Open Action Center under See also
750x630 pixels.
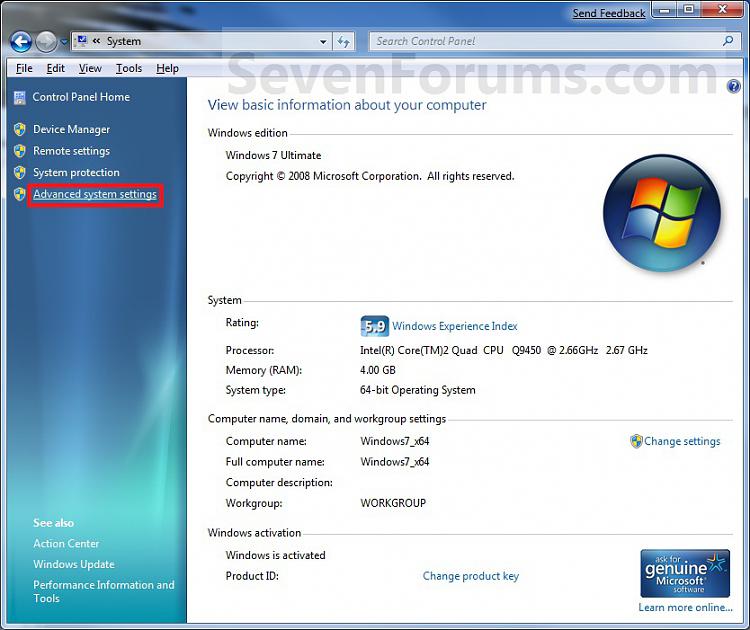pyautogui.click(x=66, y=544)
